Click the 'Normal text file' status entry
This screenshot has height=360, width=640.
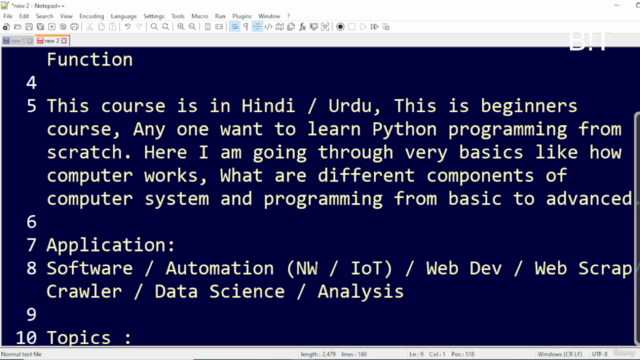pos(21,354)
